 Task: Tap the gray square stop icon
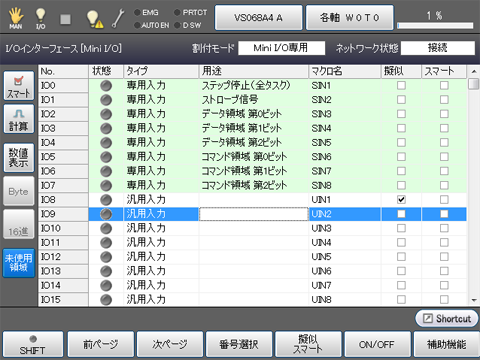[x=65, y=19]
